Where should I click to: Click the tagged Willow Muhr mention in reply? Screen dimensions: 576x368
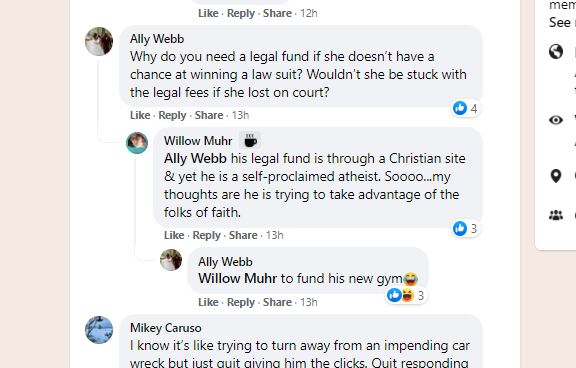[237, 278]
